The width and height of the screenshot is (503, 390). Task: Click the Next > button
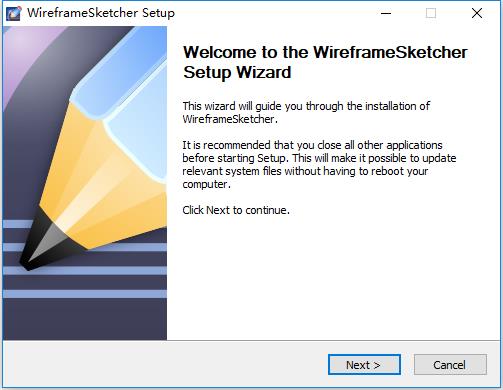pyautogui.click(x=364, y=365)
